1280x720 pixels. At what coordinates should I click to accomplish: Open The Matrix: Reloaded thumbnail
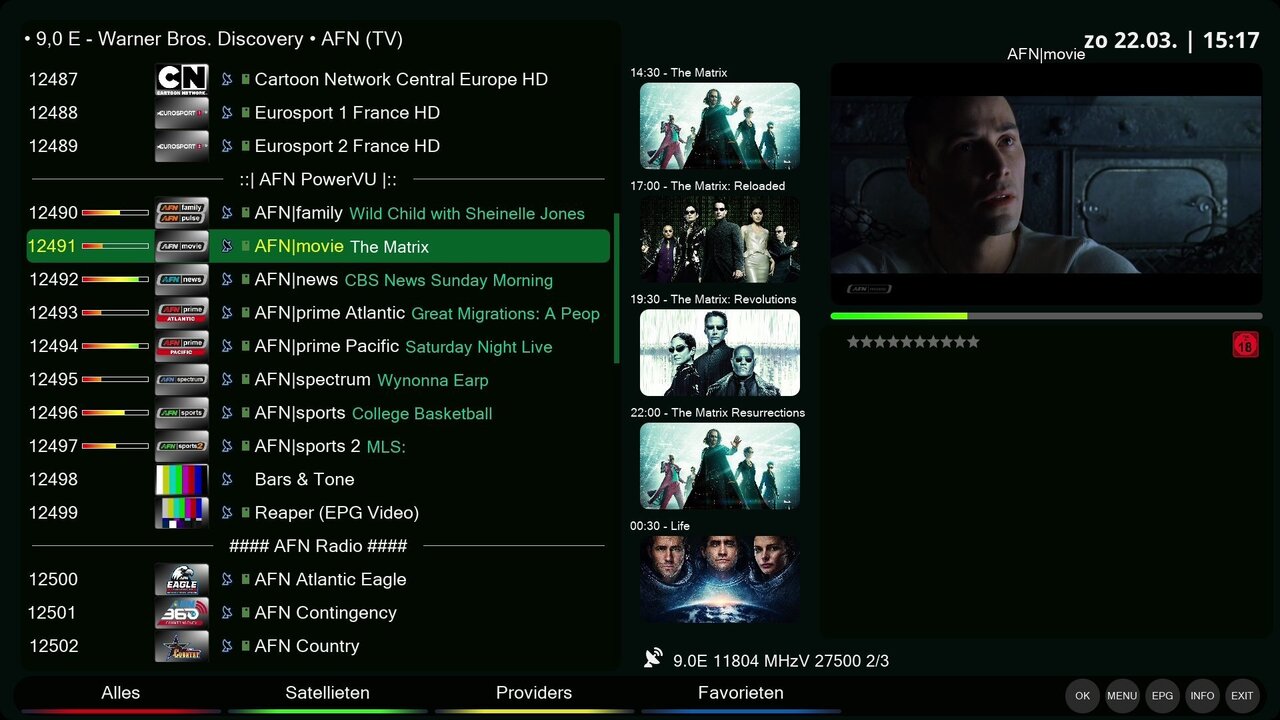[x=720, y=239]
